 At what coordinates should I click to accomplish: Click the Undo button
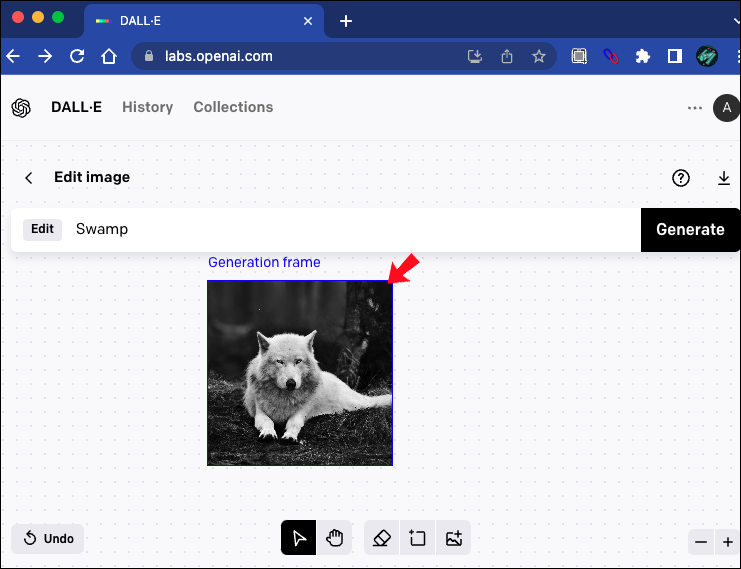click(x=48, y=539)
